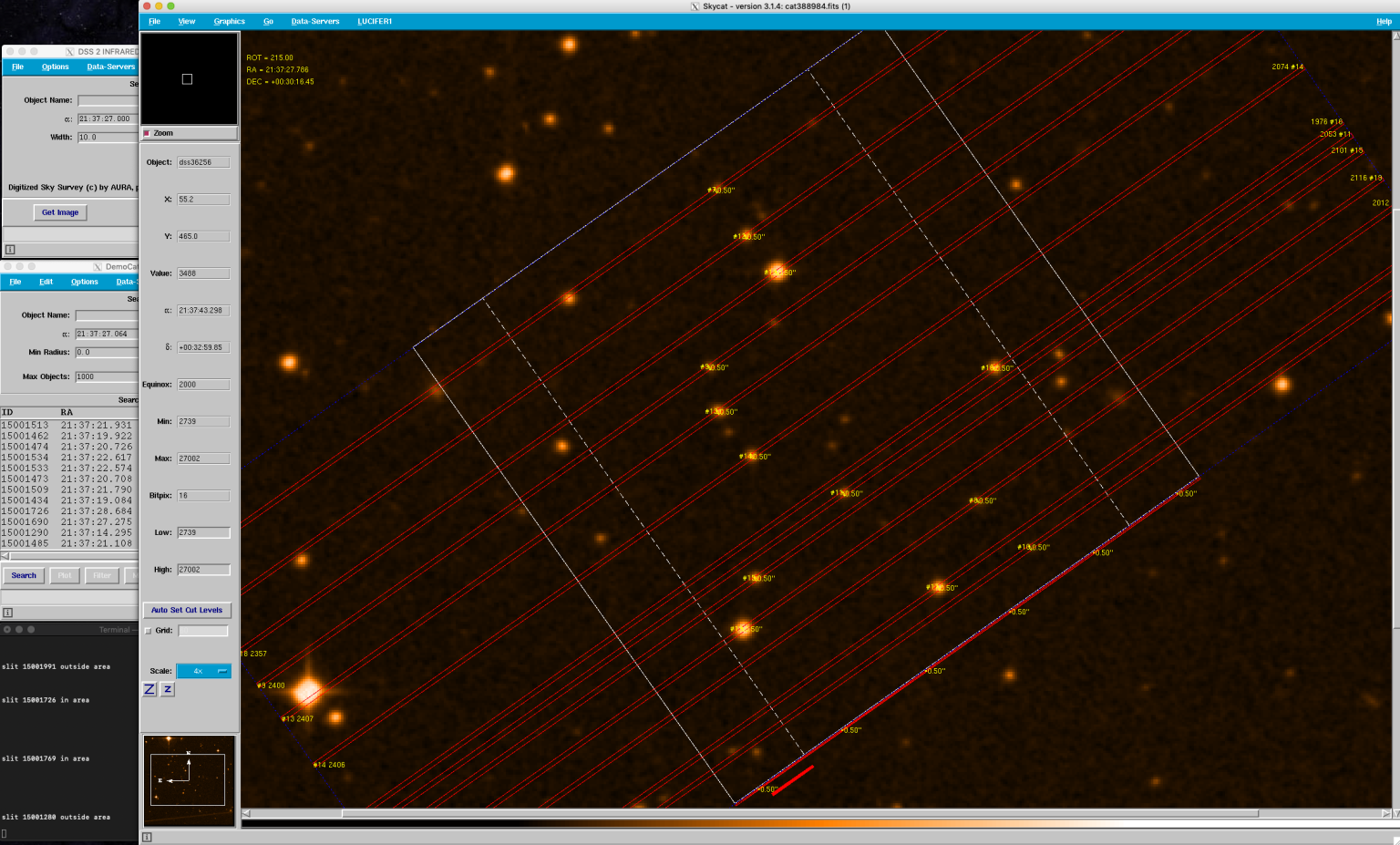Select catalog row 15001690
The height and width of the screenshot is (845, 1400).
(69, 522)
